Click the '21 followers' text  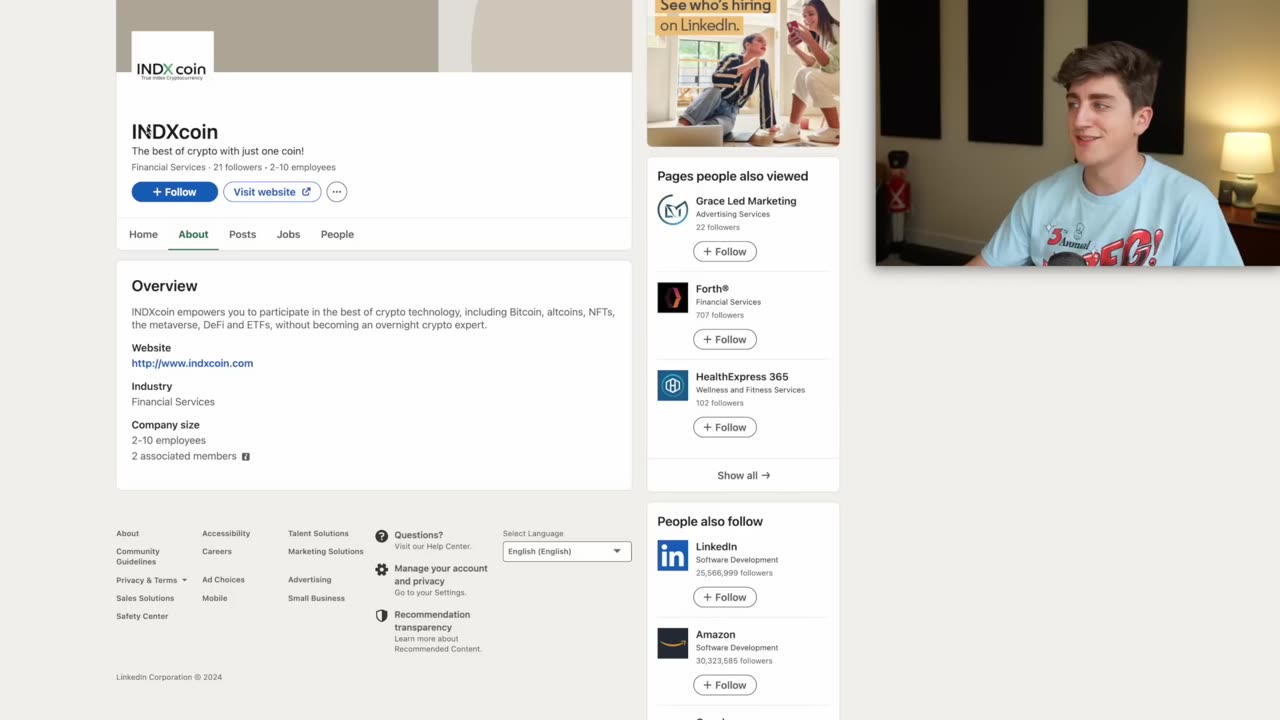pyautogui.click(x=237, y=168)
